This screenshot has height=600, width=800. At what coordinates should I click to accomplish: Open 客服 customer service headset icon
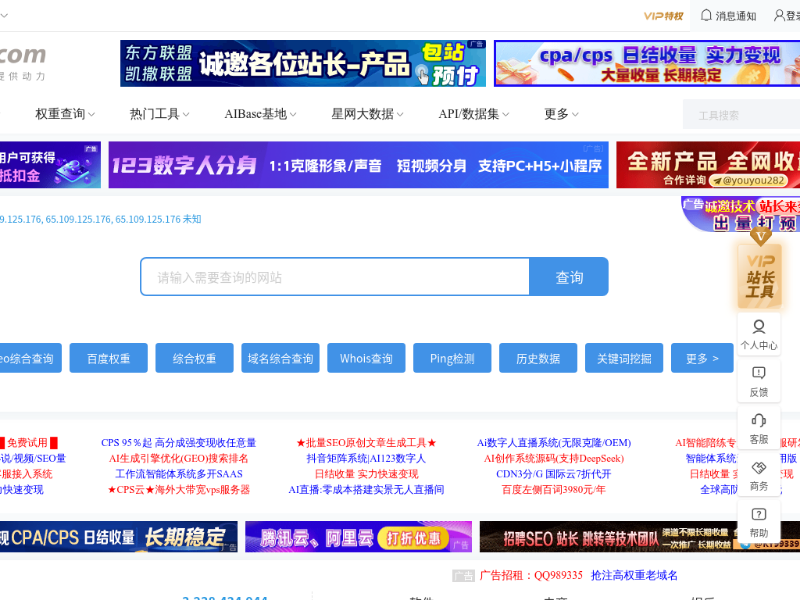coord(758,428)
